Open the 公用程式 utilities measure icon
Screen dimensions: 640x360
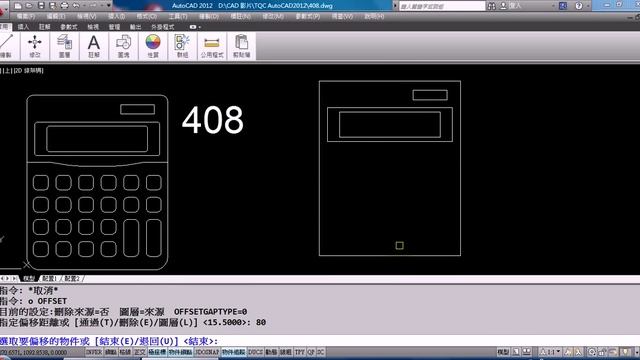click(x=211, y=46)
